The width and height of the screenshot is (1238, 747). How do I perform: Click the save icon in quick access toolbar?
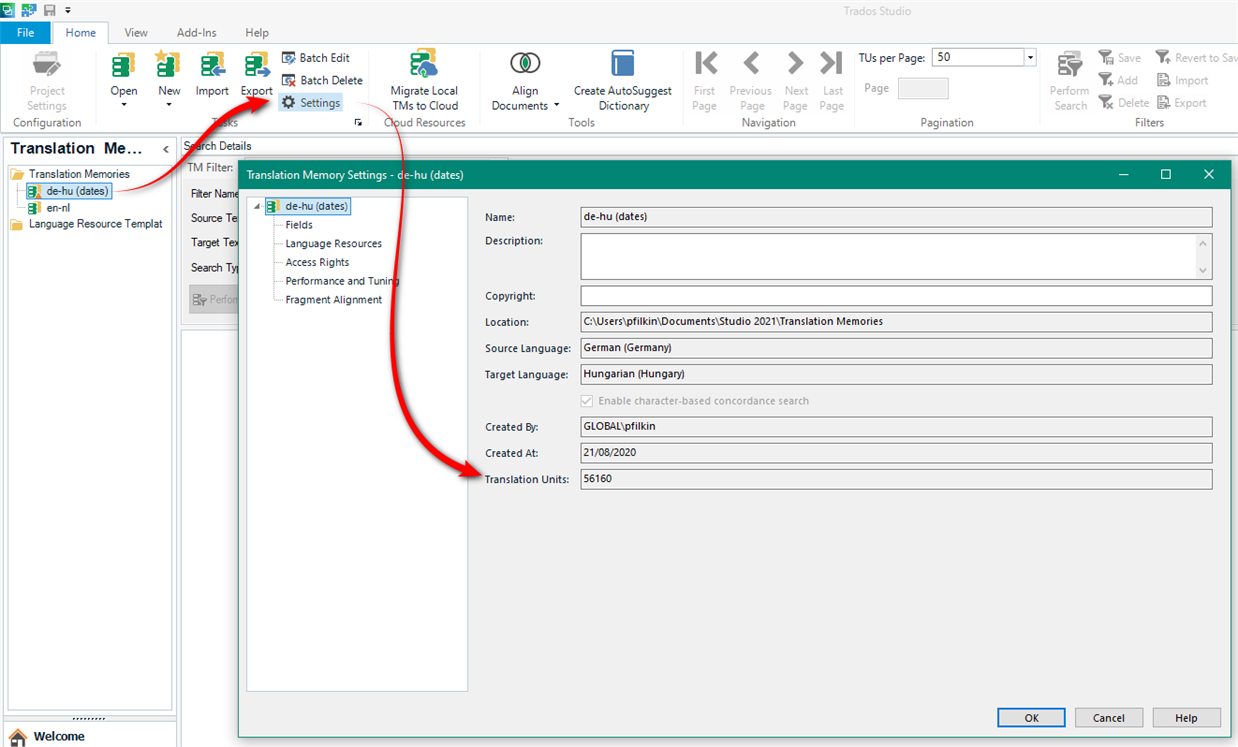tap(50, 9)
